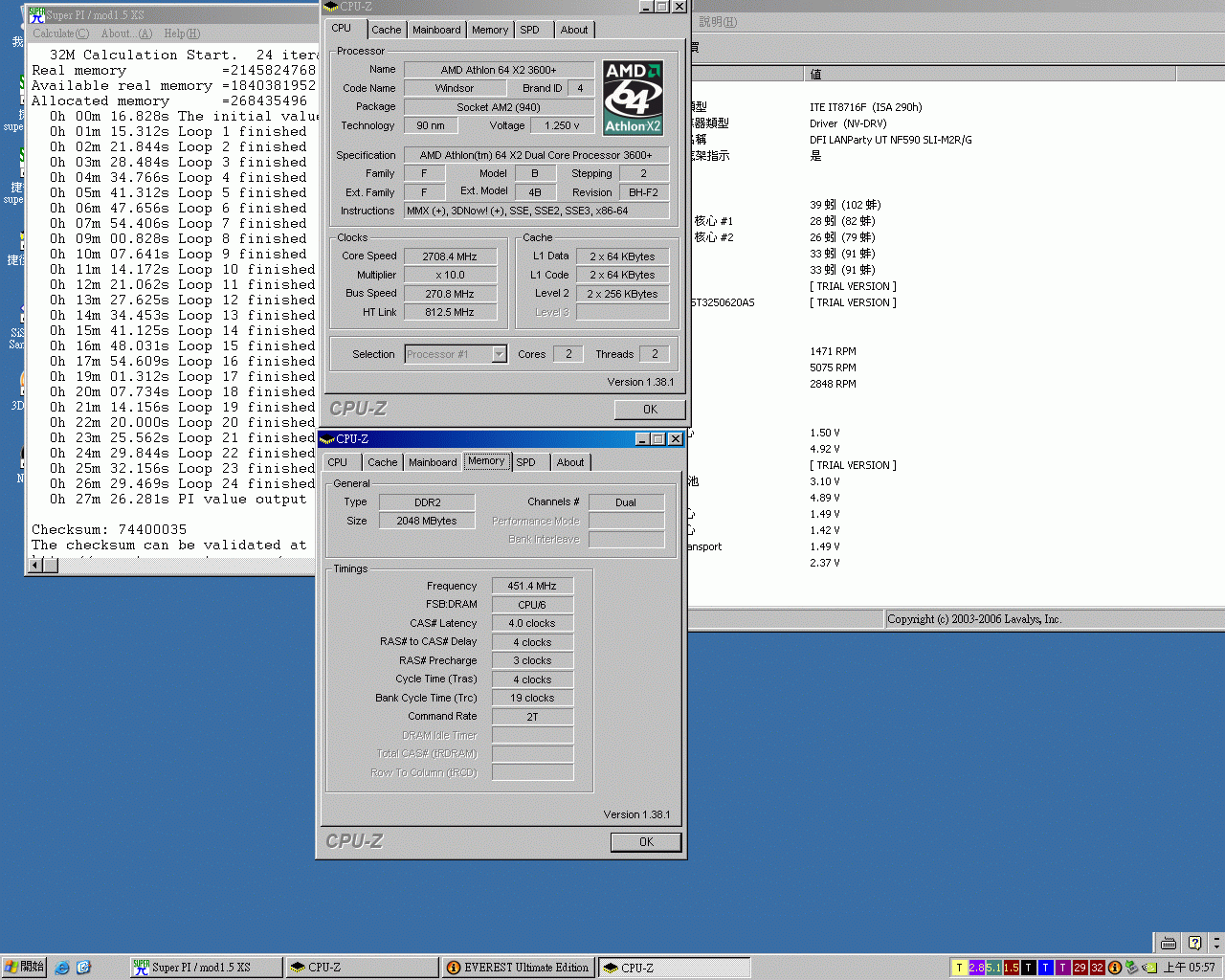
Task: Open the About menu in Super PI
Action: 126,33
